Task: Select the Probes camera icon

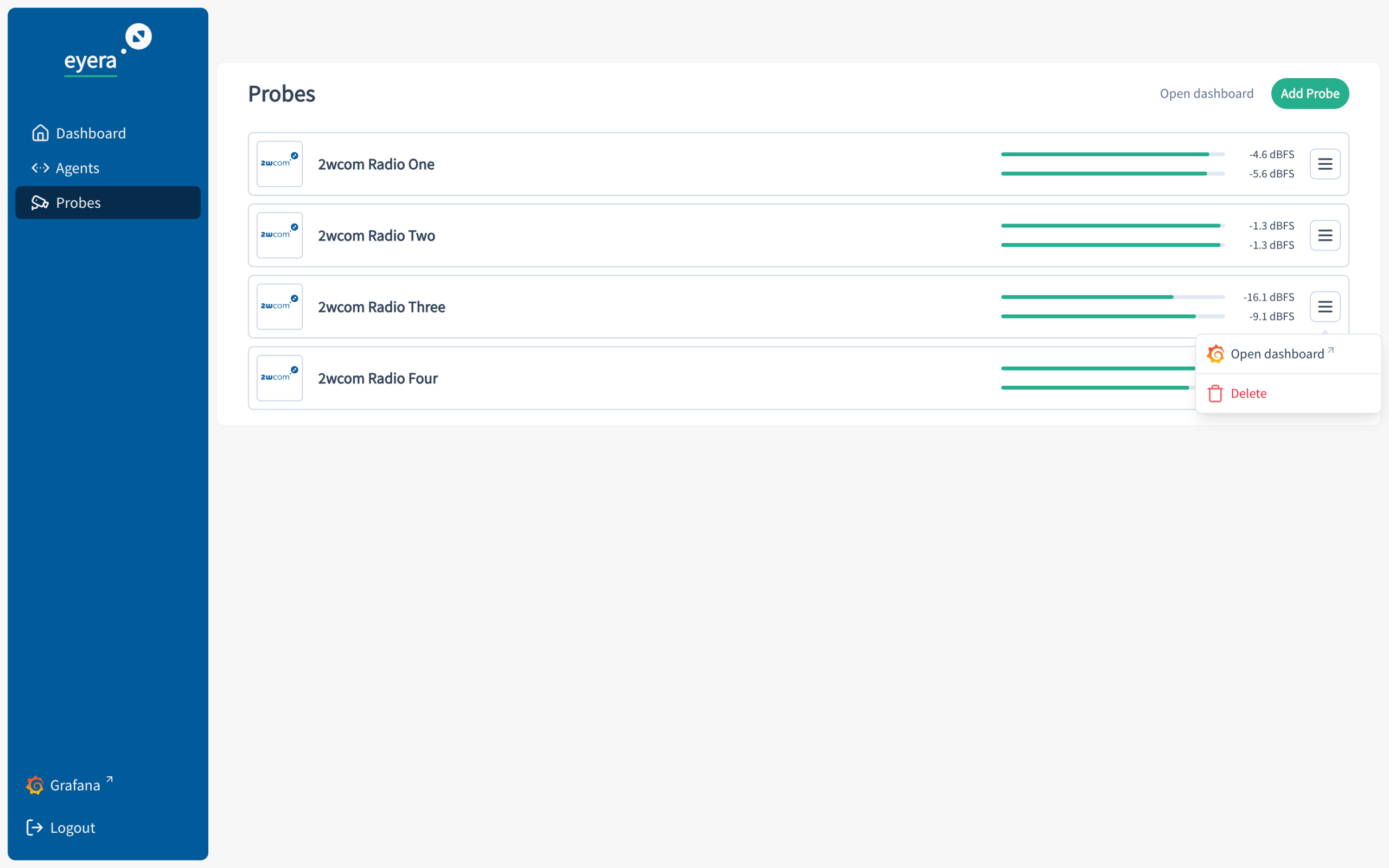Action: [x=40, y=203]
